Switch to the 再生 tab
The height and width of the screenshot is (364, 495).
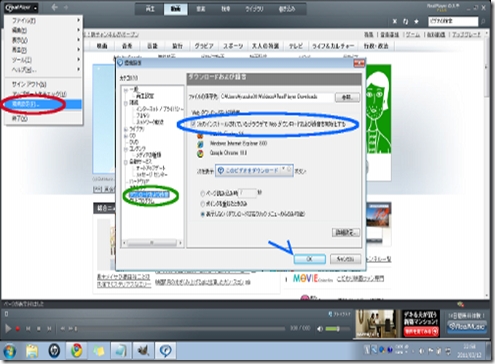pos(150,9)
